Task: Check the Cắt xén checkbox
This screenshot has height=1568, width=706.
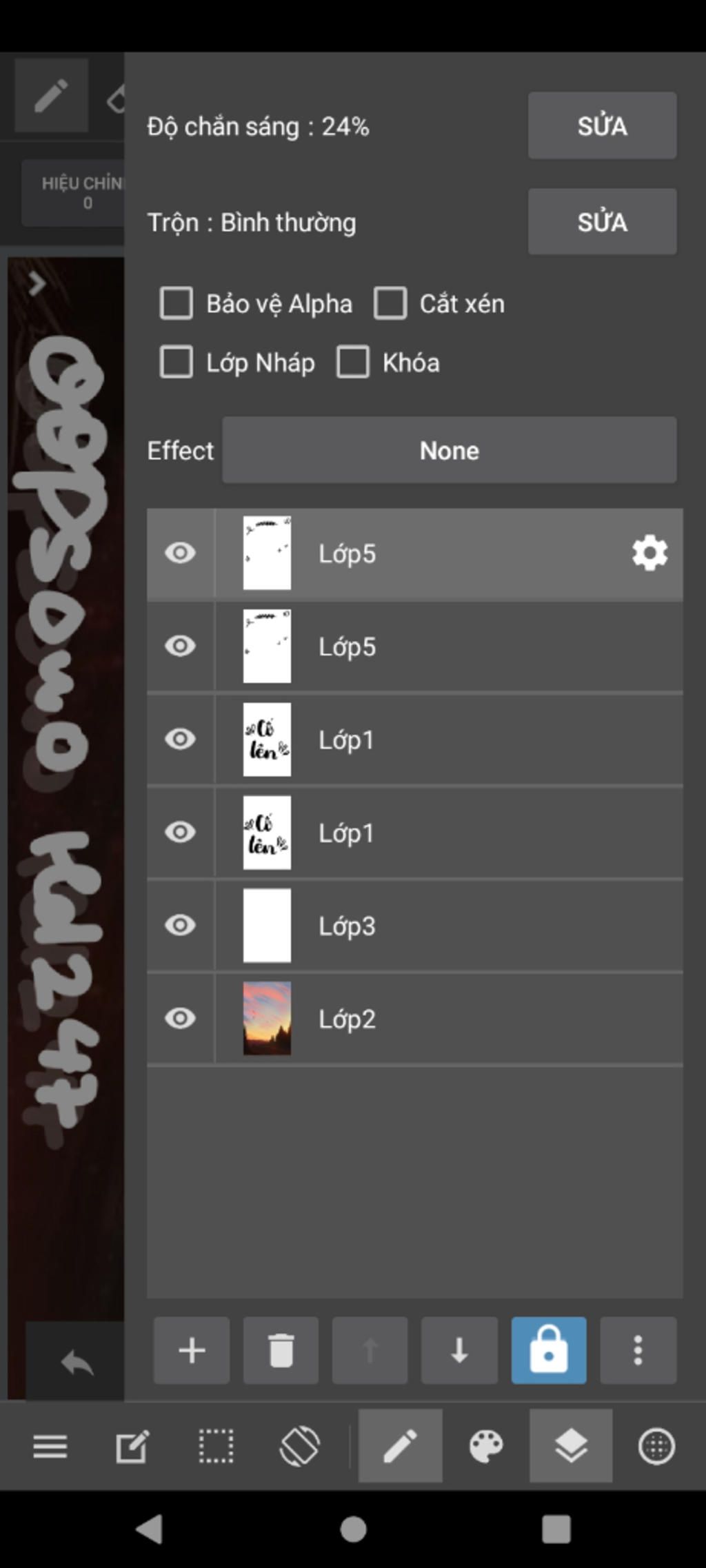Action: 390,303
